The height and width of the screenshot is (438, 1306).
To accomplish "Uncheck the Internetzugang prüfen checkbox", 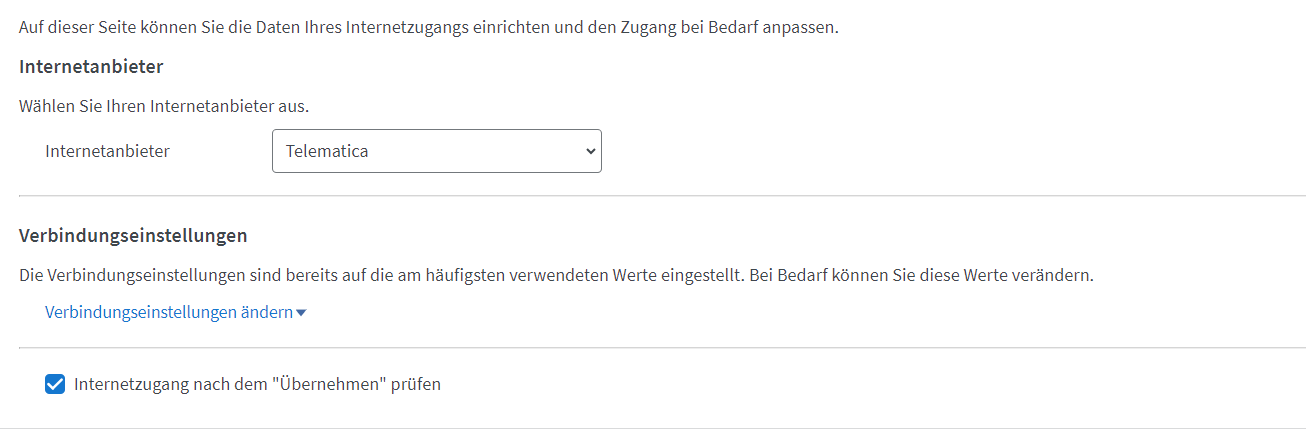I will pos(55,384).
